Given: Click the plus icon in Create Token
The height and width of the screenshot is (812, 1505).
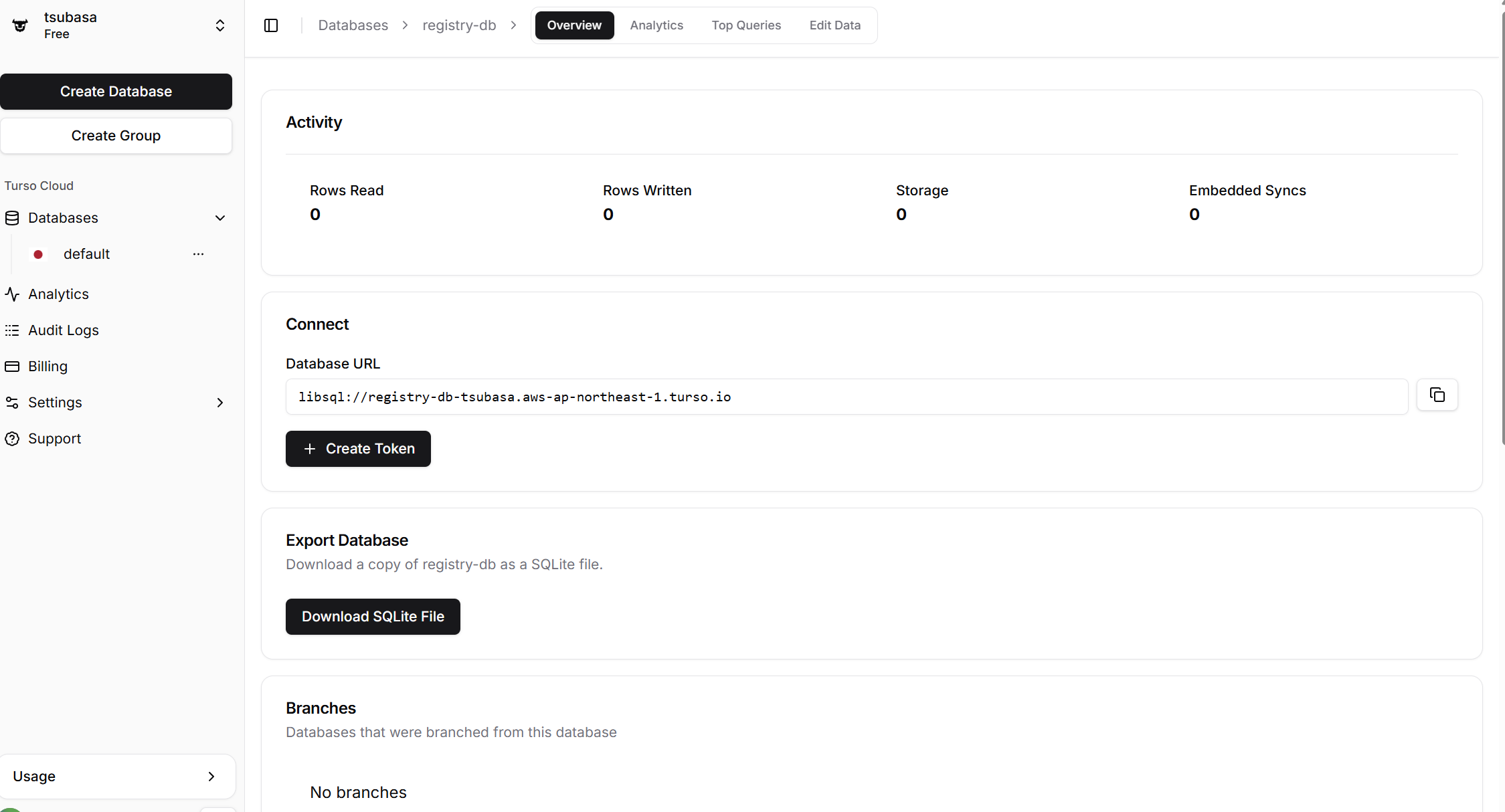Looking at the screenshot, I should coord(309,449).
